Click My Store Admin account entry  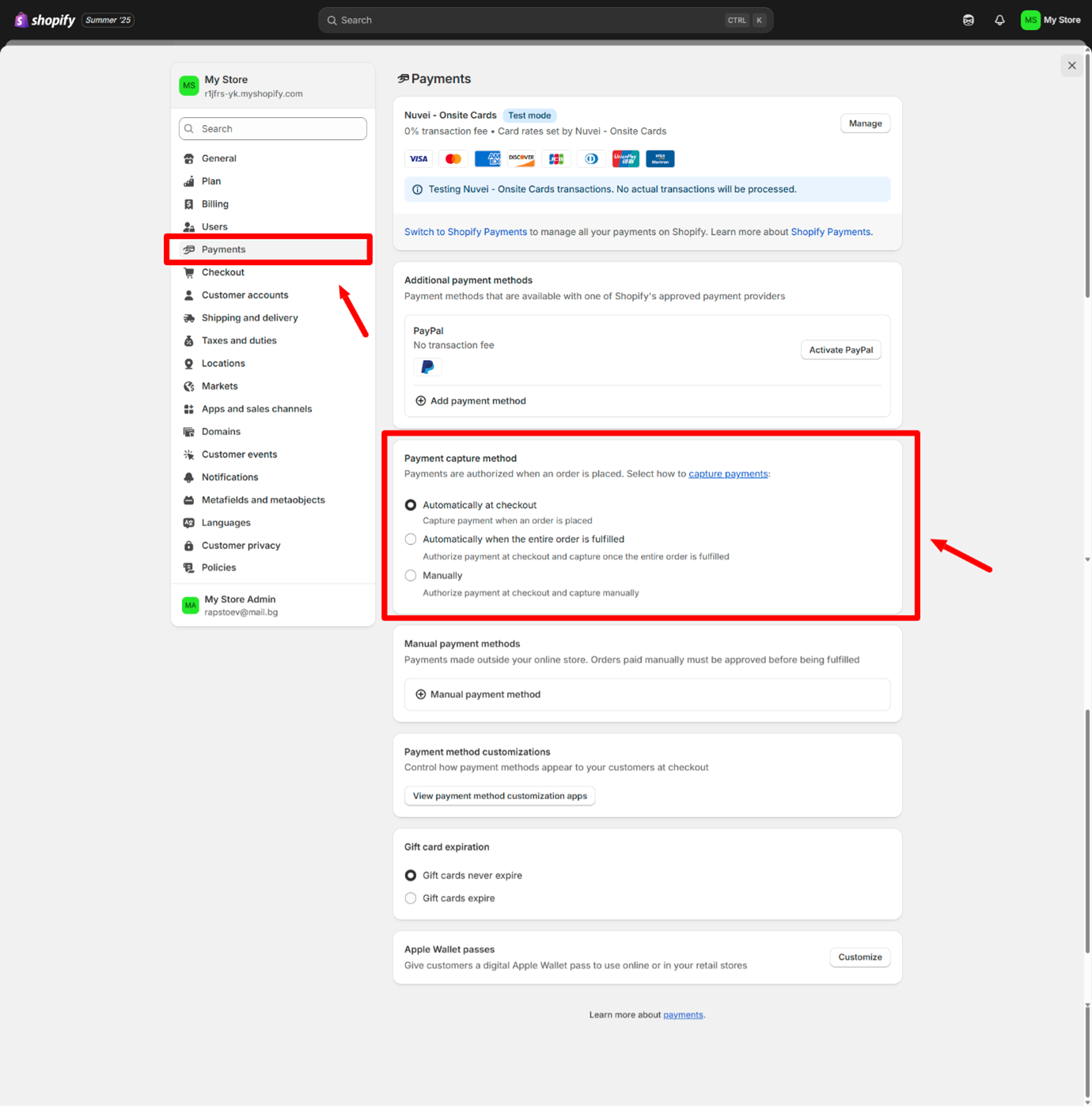click(272, 605)
